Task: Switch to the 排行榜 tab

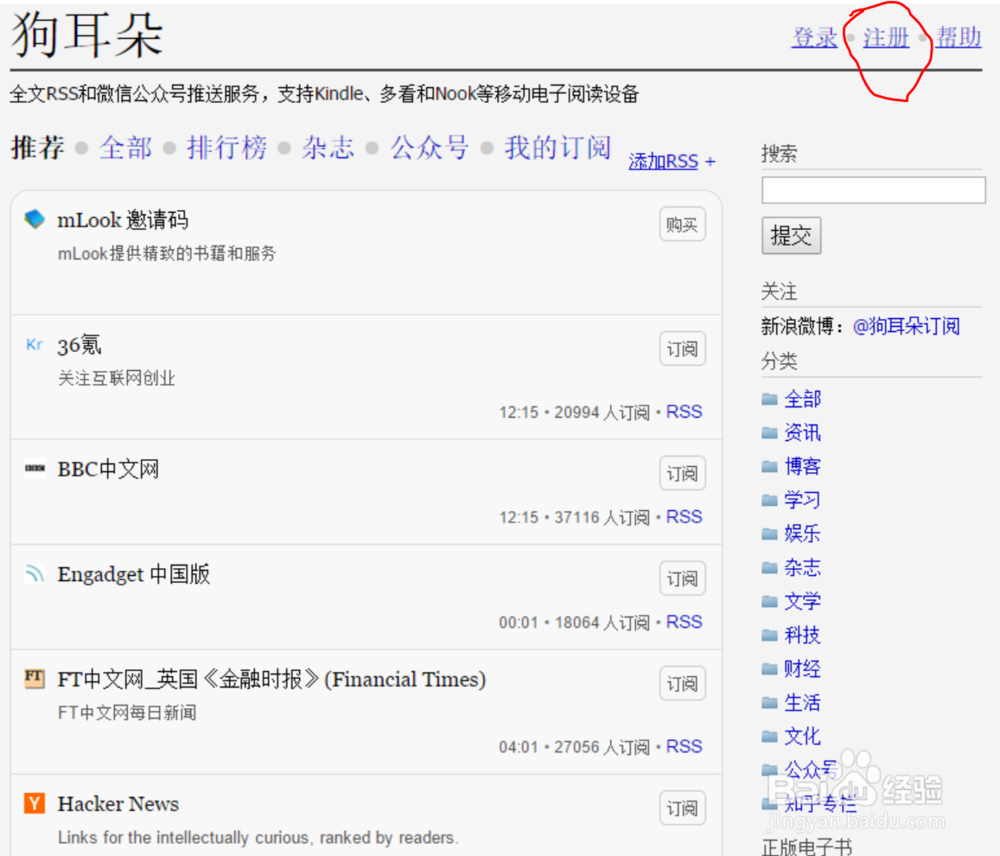Action: coord(227,148)
